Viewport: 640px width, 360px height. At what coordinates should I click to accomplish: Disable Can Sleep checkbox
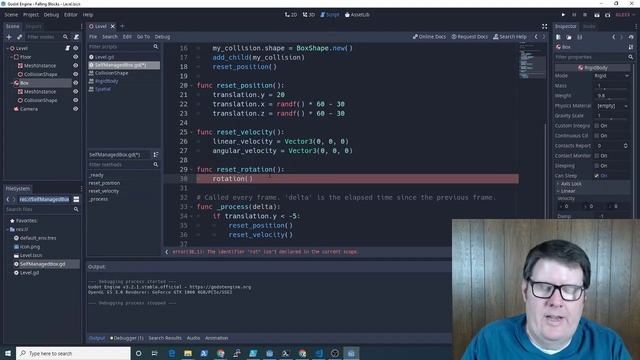[x=597, y=176]
